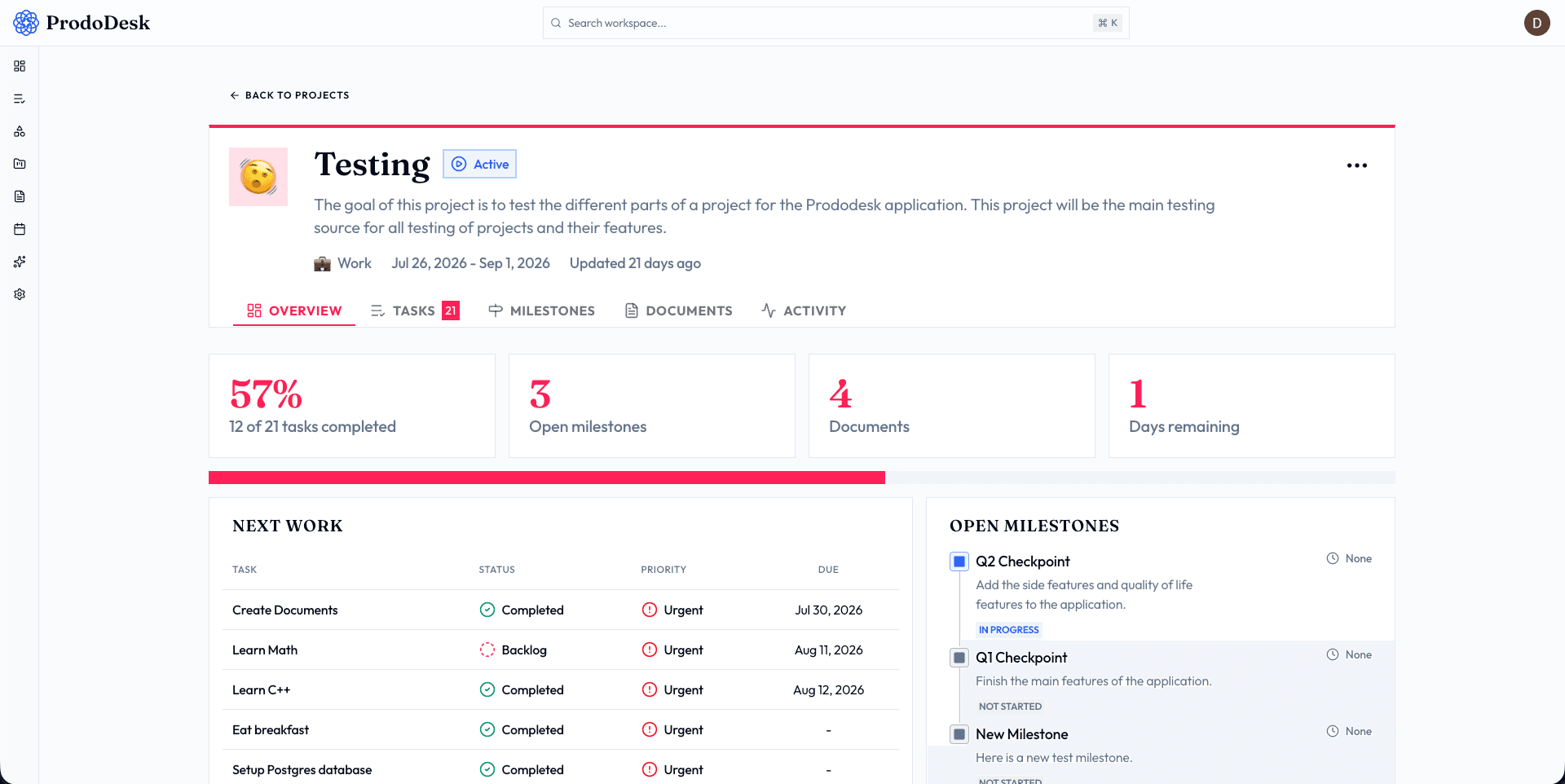The width and height of the screenshot is (1565, 784).
Task: Click the 1 Days remaining card
Action: point(1252,406)
